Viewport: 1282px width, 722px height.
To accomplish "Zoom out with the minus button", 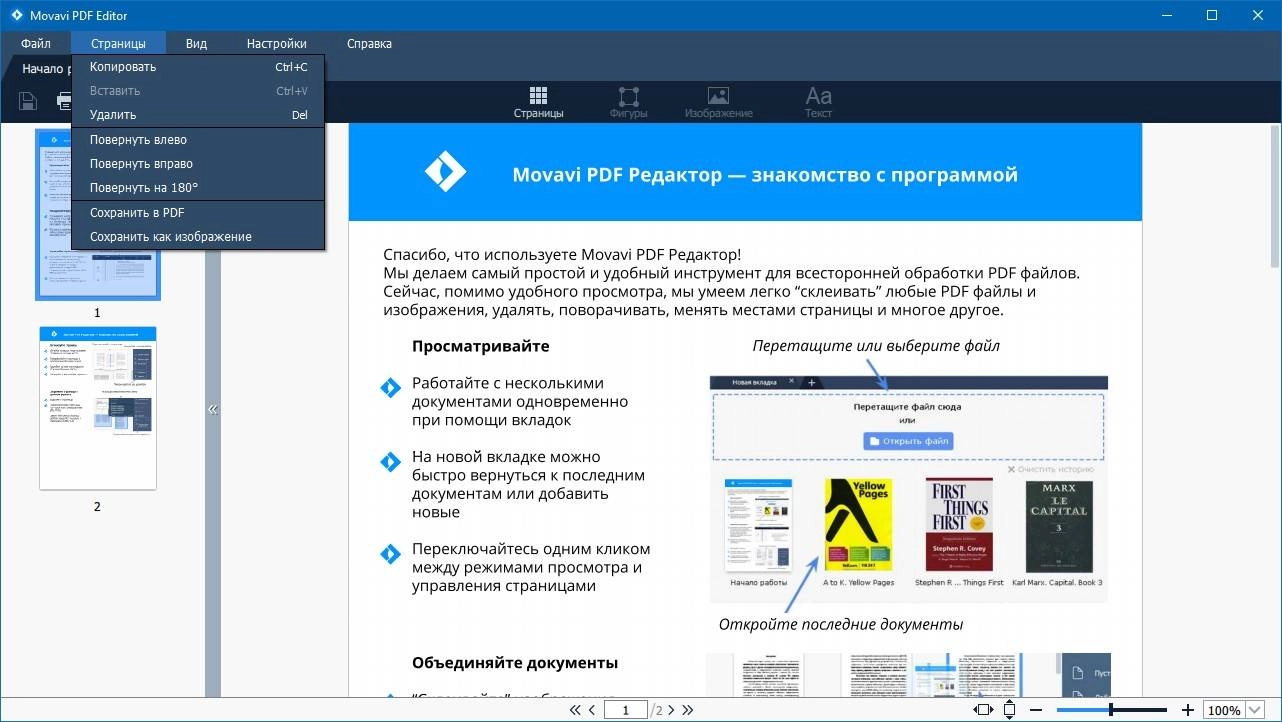I will [1036, 710].
